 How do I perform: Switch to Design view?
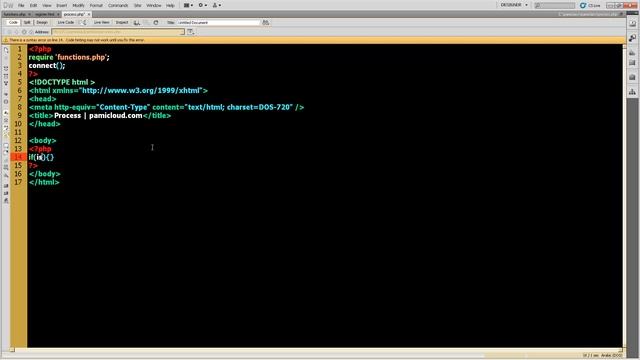(42, 22)
